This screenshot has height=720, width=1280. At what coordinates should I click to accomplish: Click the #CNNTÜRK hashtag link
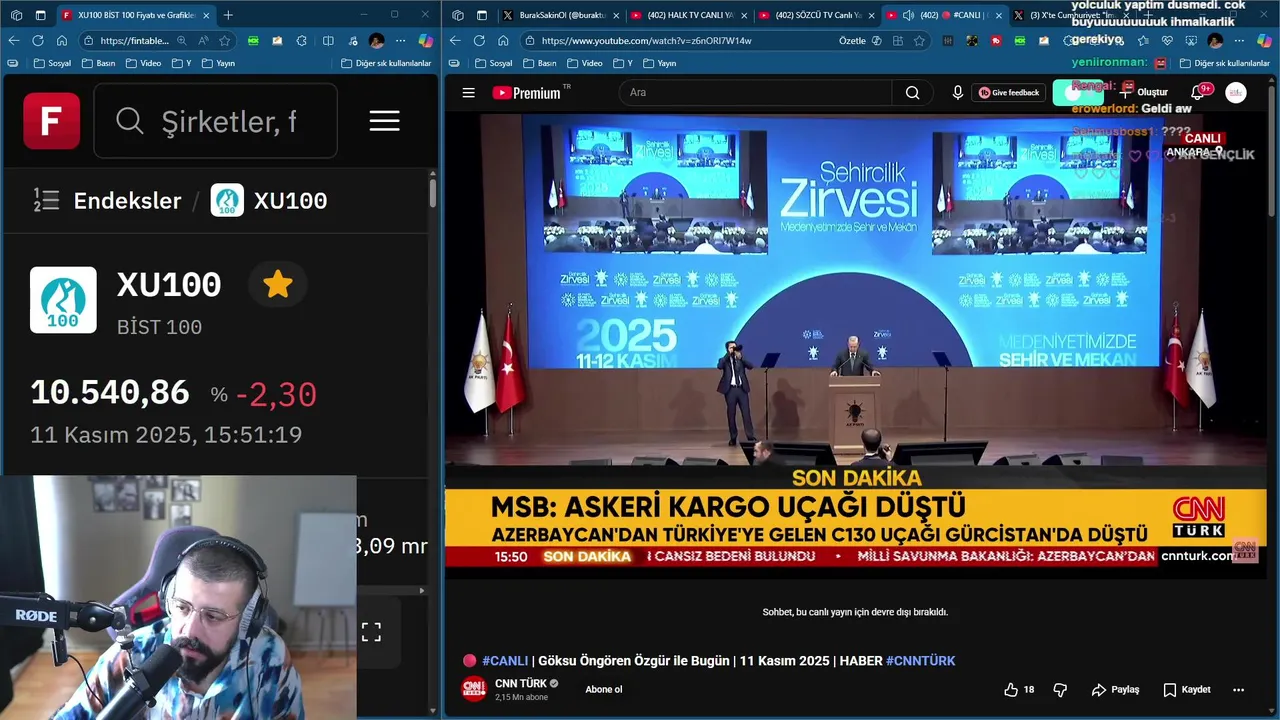[920, 660]
